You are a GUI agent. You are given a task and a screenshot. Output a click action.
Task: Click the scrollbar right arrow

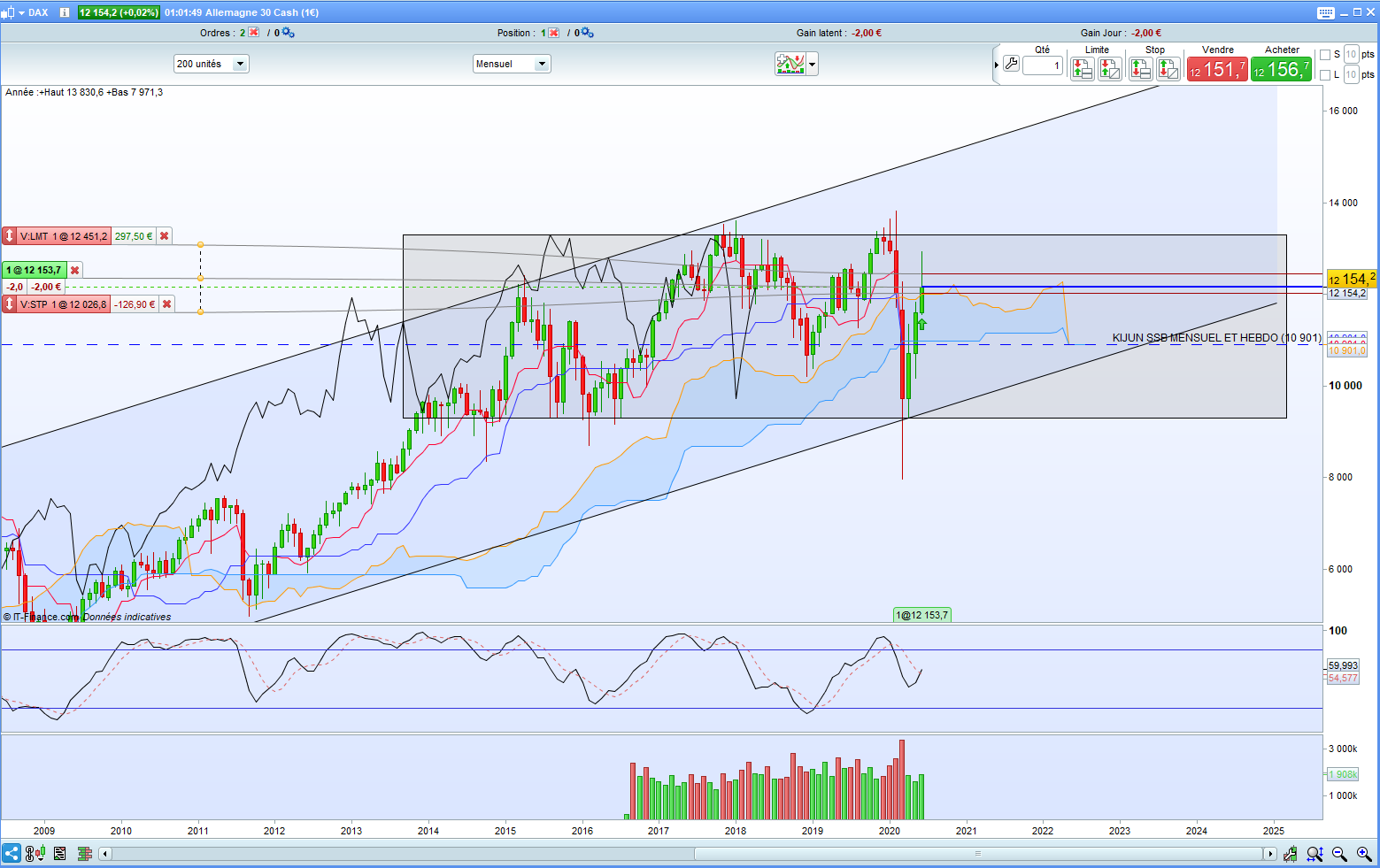[1270, 854]
